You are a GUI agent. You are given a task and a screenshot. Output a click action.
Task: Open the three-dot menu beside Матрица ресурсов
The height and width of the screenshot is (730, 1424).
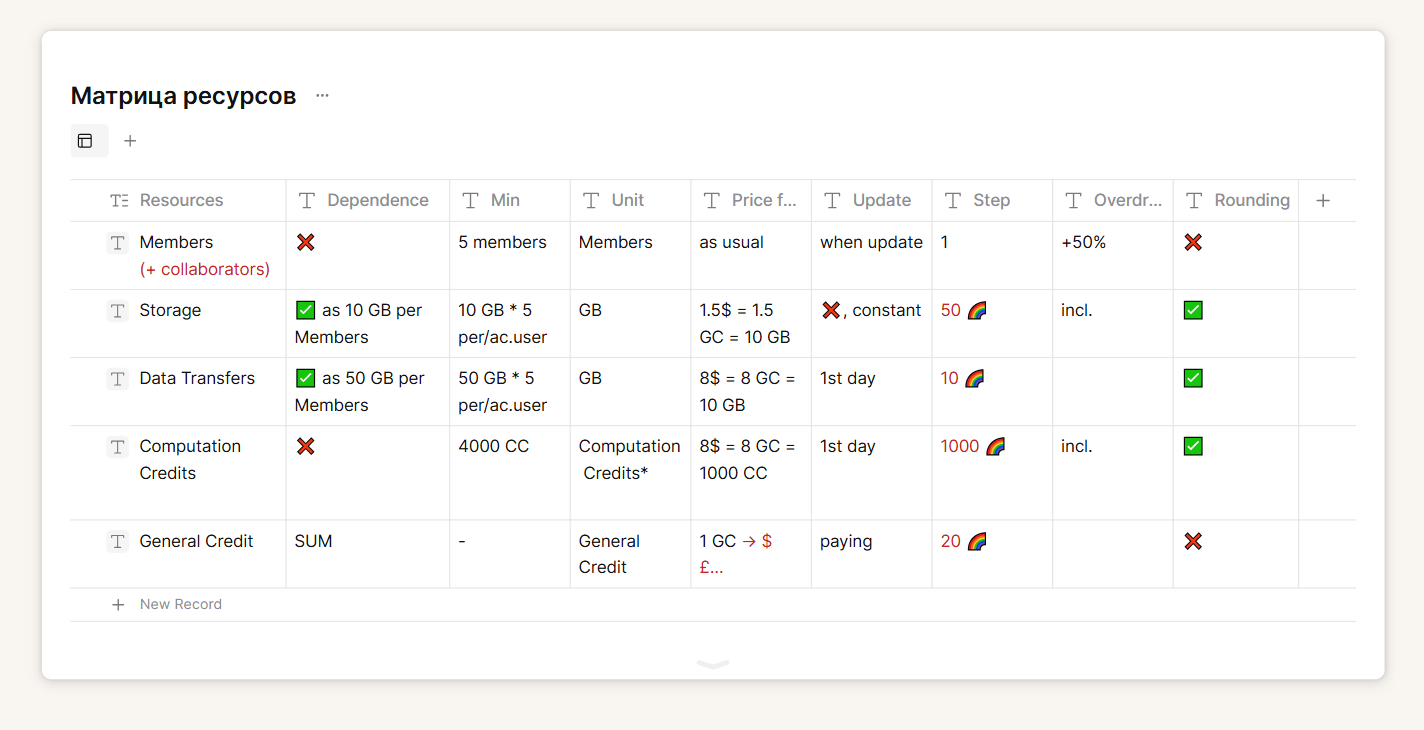pos(322,96)
